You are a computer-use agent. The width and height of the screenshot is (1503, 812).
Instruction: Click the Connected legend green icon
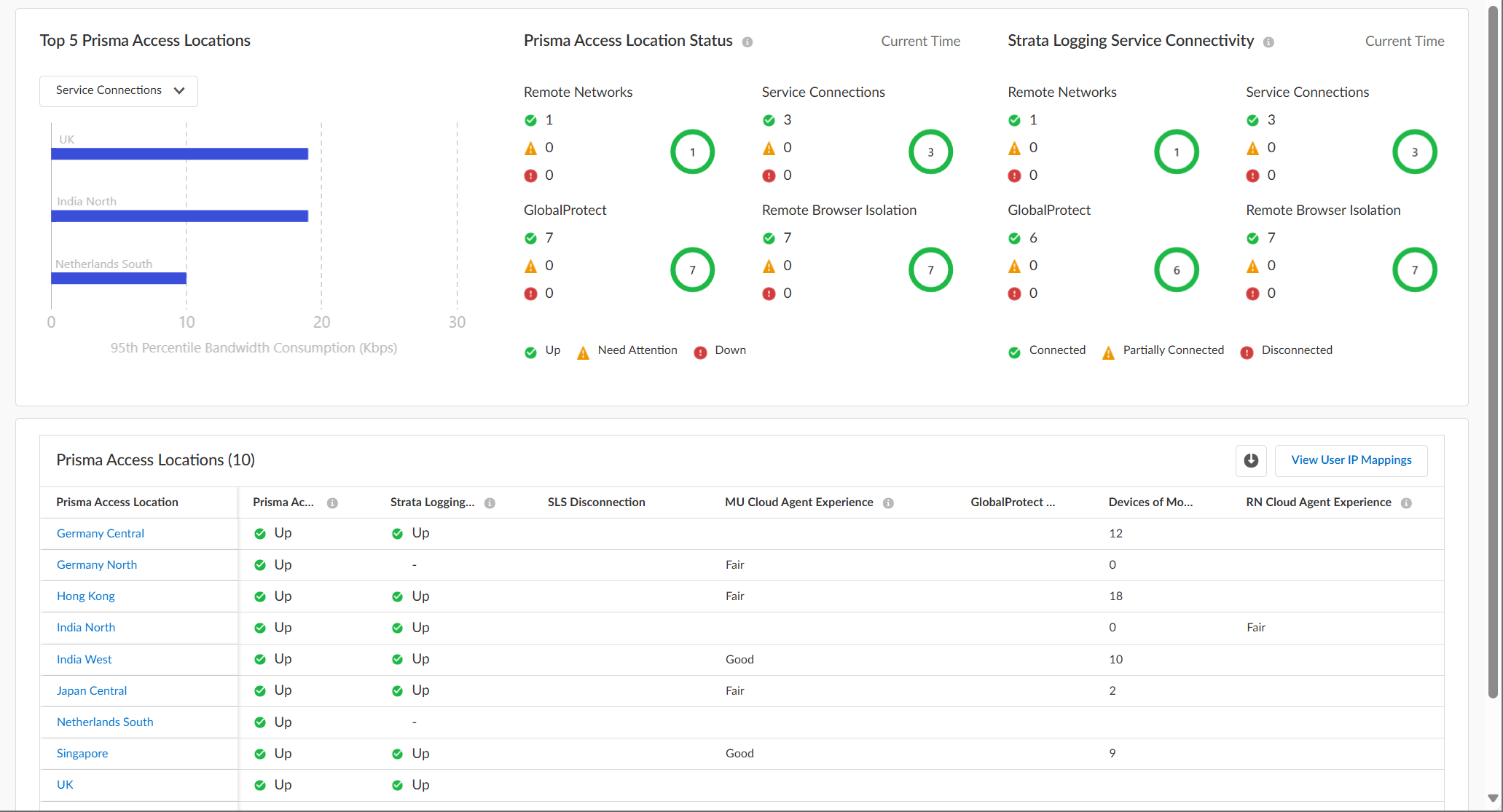(1014, 352)
